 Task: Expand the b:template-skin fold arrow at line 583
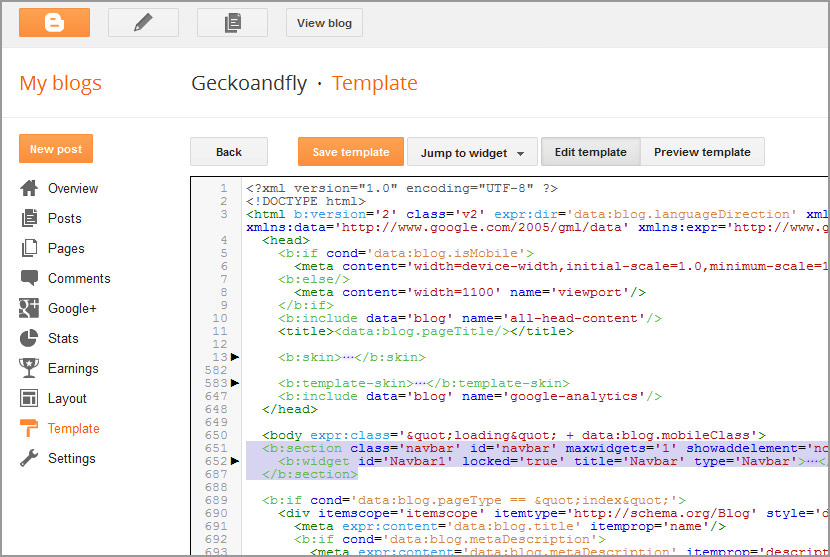pyautogui.click(x=235, y=383)
